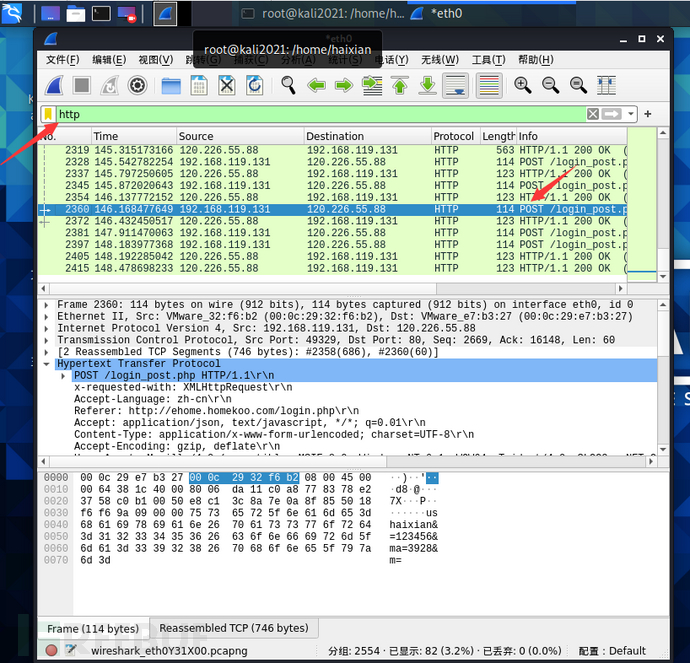Screen dimensions: 690x663
Task: Toggle auto-scroll during live capture
Action: point(455,85)
